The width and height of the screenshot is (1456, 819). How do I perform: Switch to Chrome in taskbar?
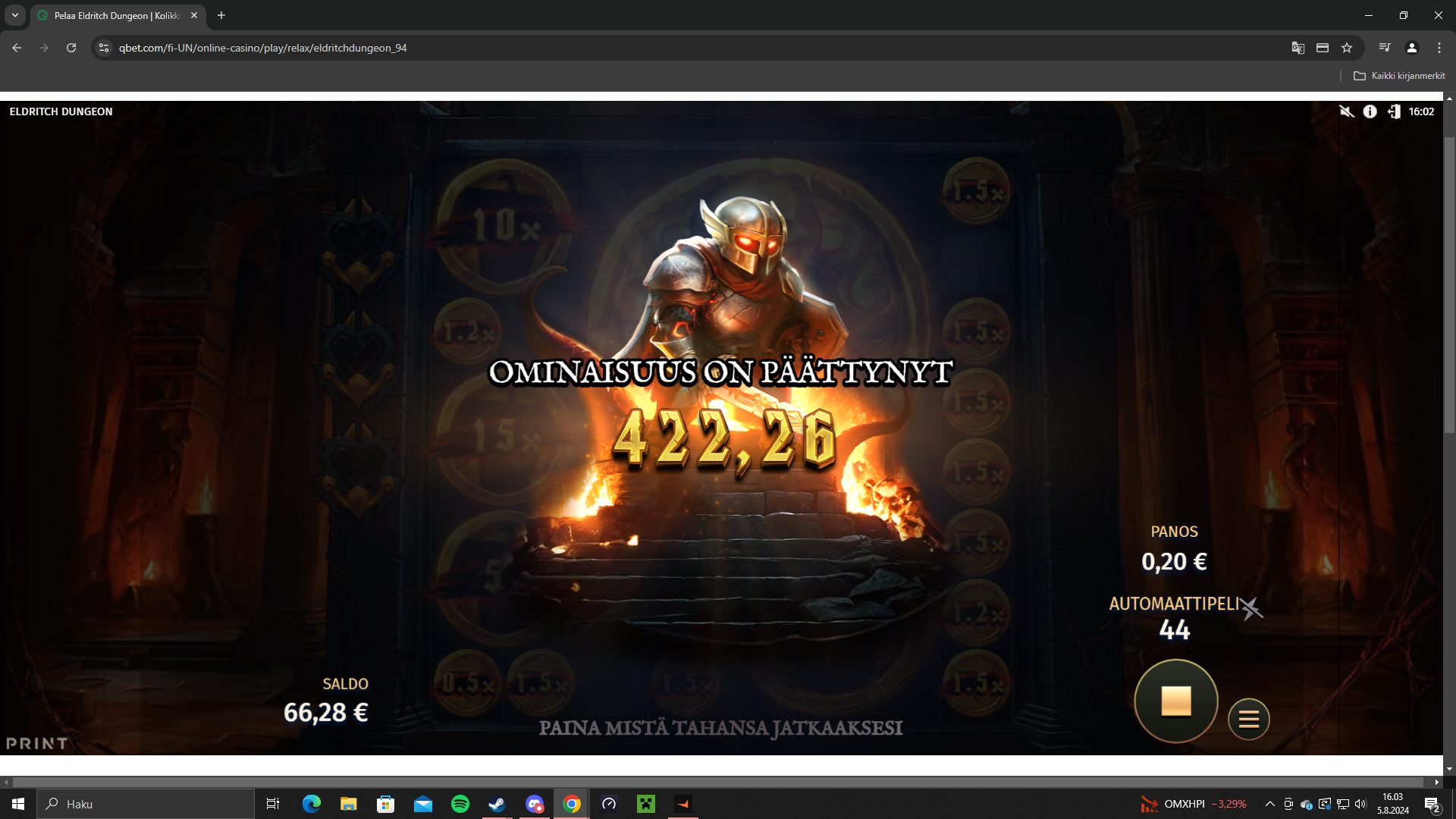(572, 804)
